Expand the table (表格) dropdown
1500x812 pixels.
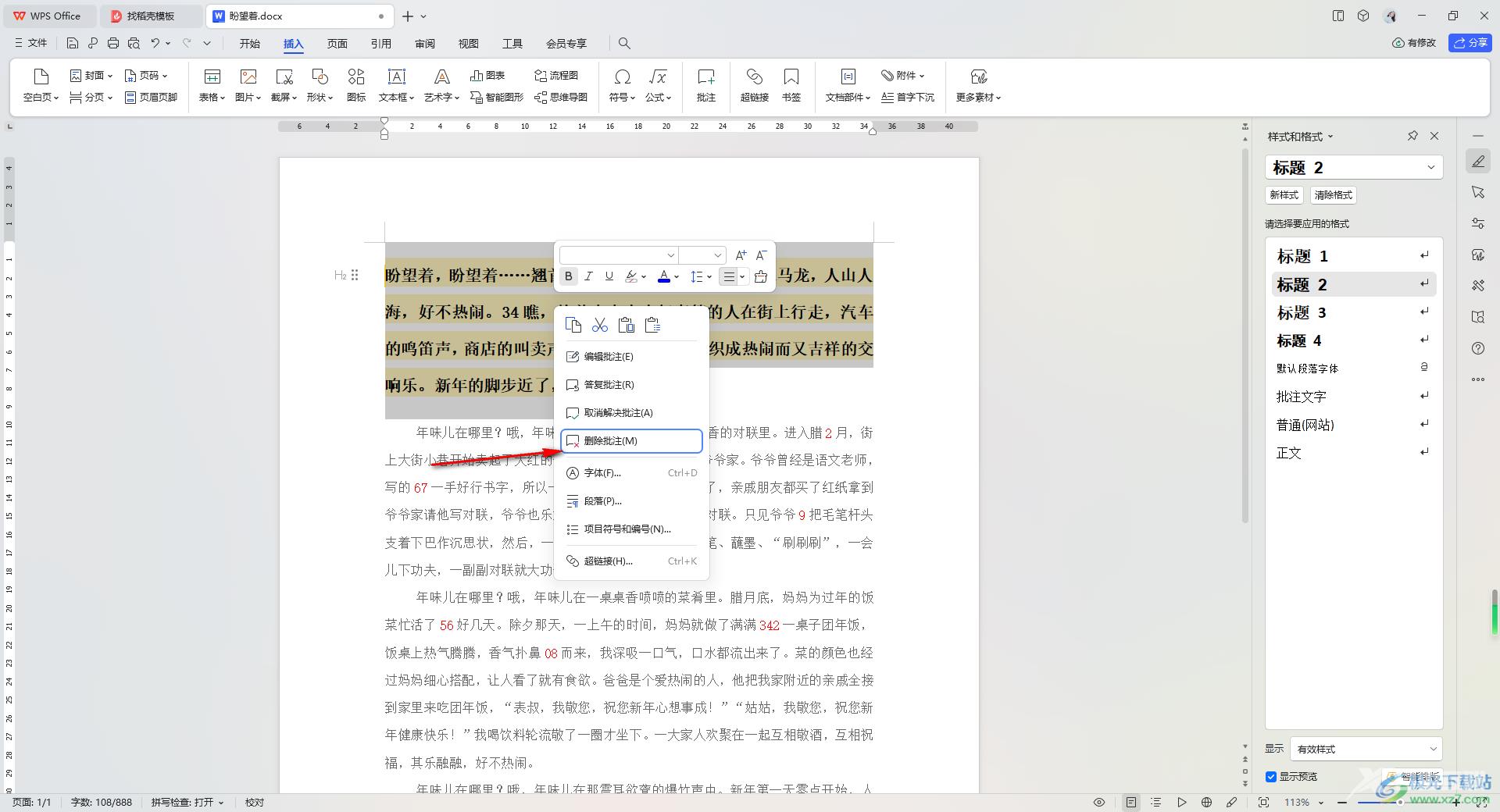tap(212, 98)
